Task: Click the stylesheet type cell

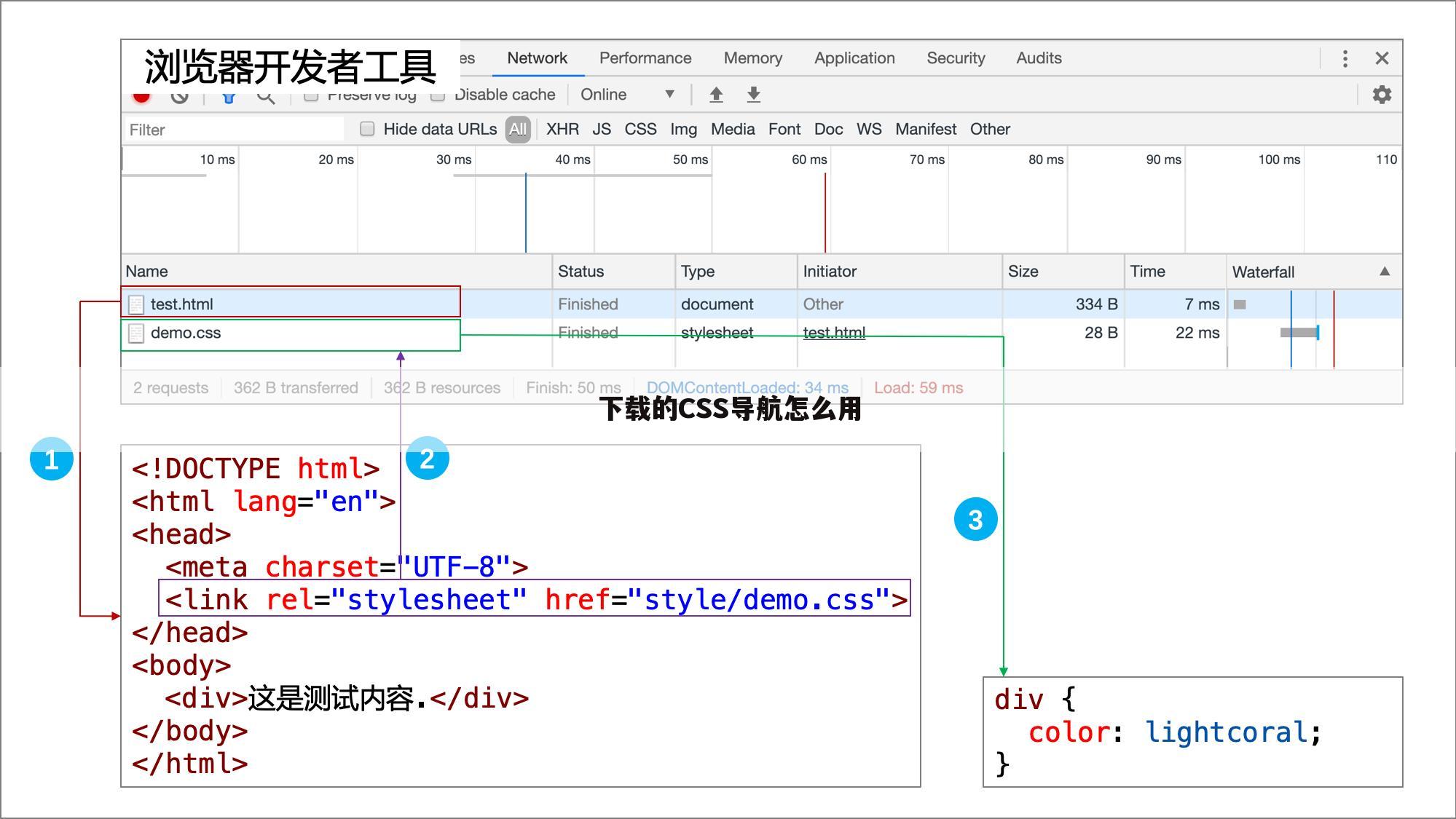Action: point(717,333)
